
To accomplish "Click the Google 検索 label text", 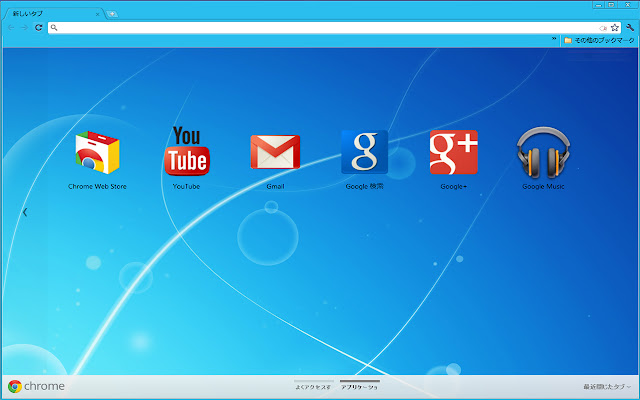I will pyautogui.click(x=364, y=187).
